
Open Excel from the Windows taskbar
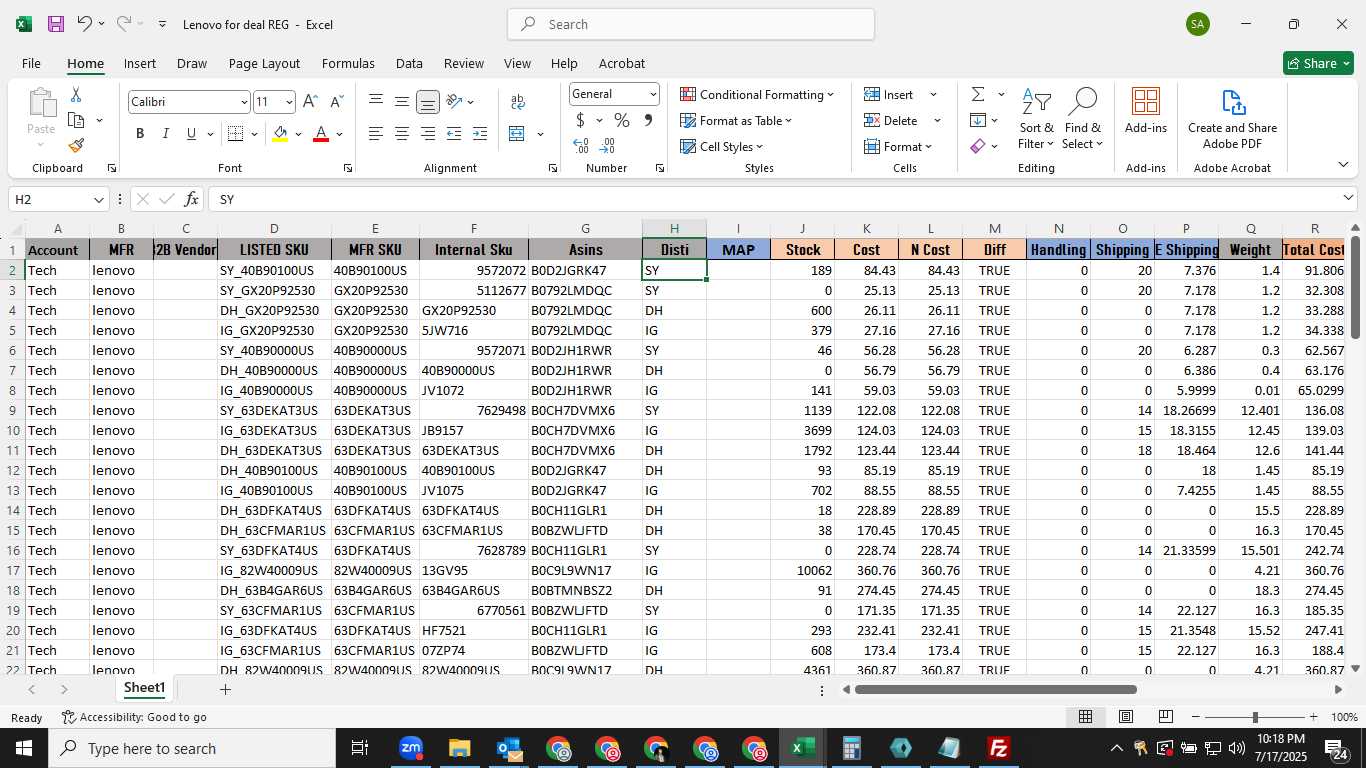[x=803, y=748]
